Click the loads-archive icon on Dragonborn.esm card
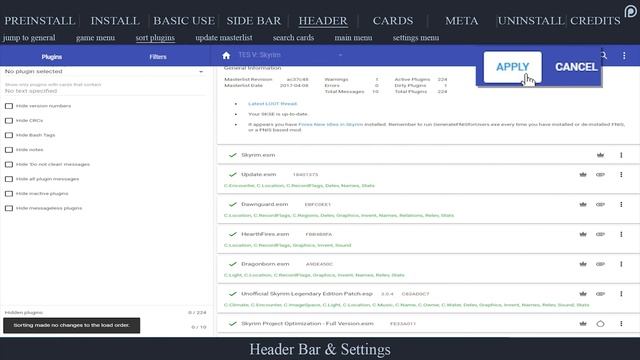 click(x=600, y=264)
